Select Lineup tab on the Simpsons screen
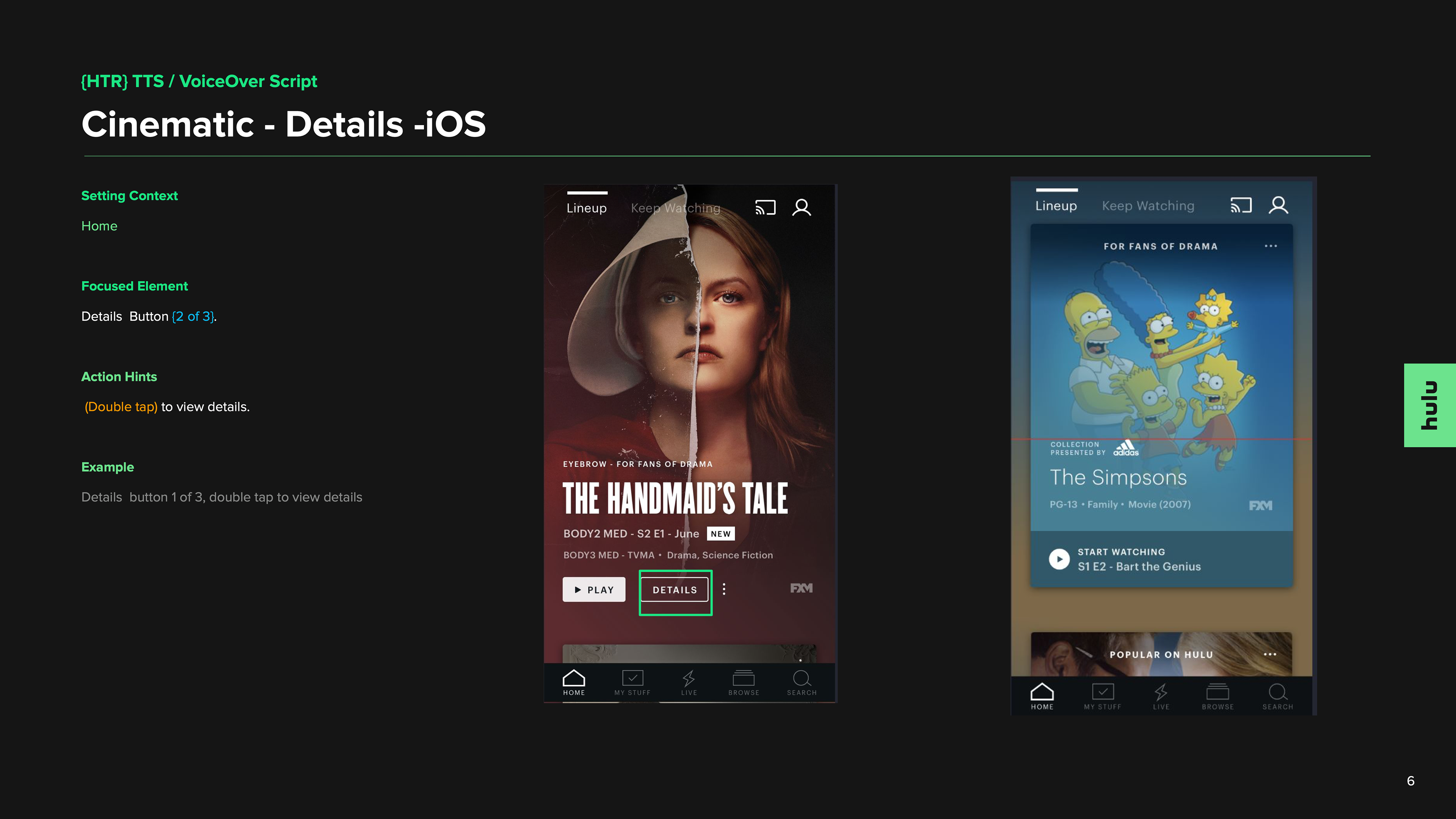1456x819 pixels. [x=1056, y=206]
